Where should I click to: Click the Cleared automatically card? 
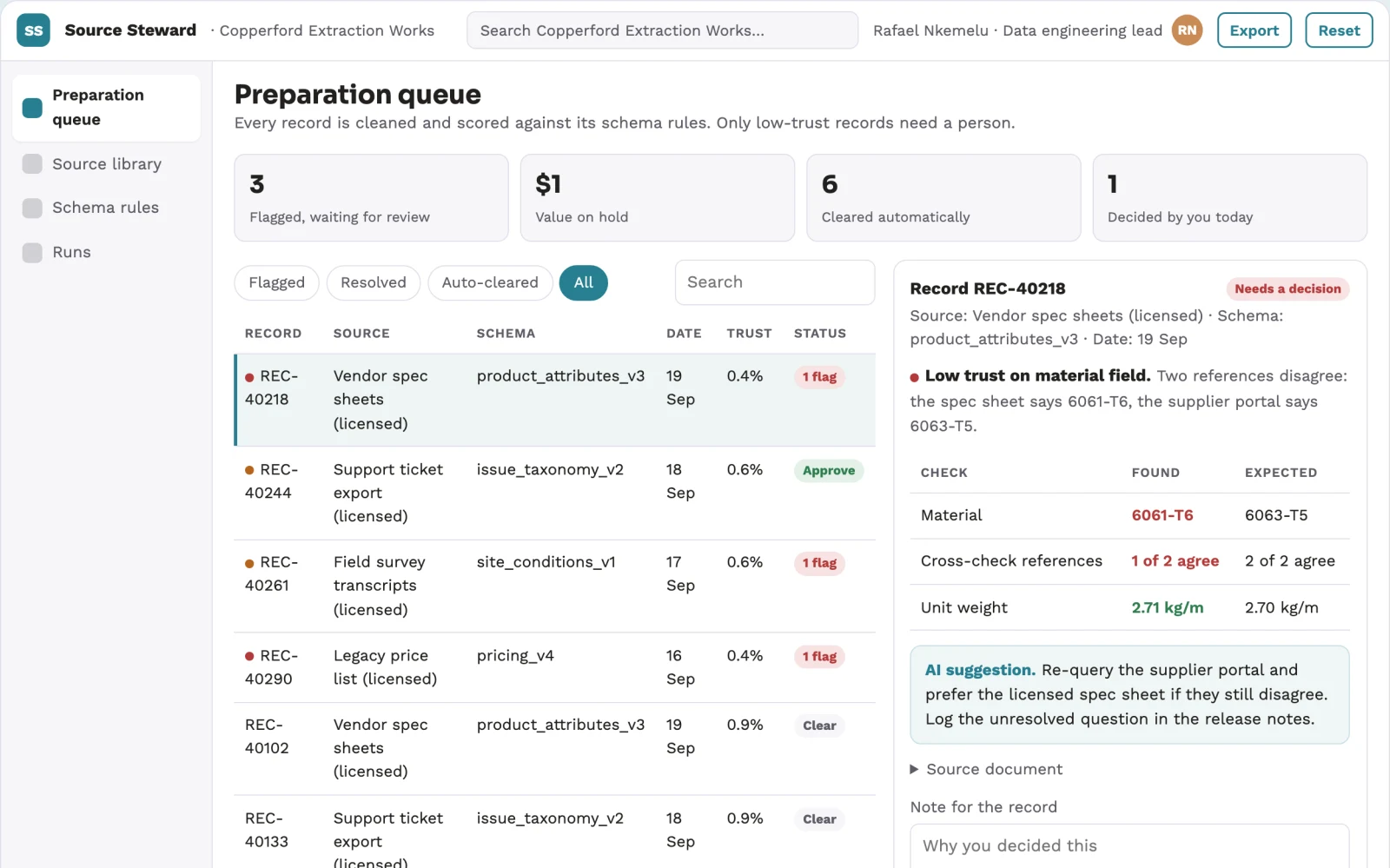[943, 198]
